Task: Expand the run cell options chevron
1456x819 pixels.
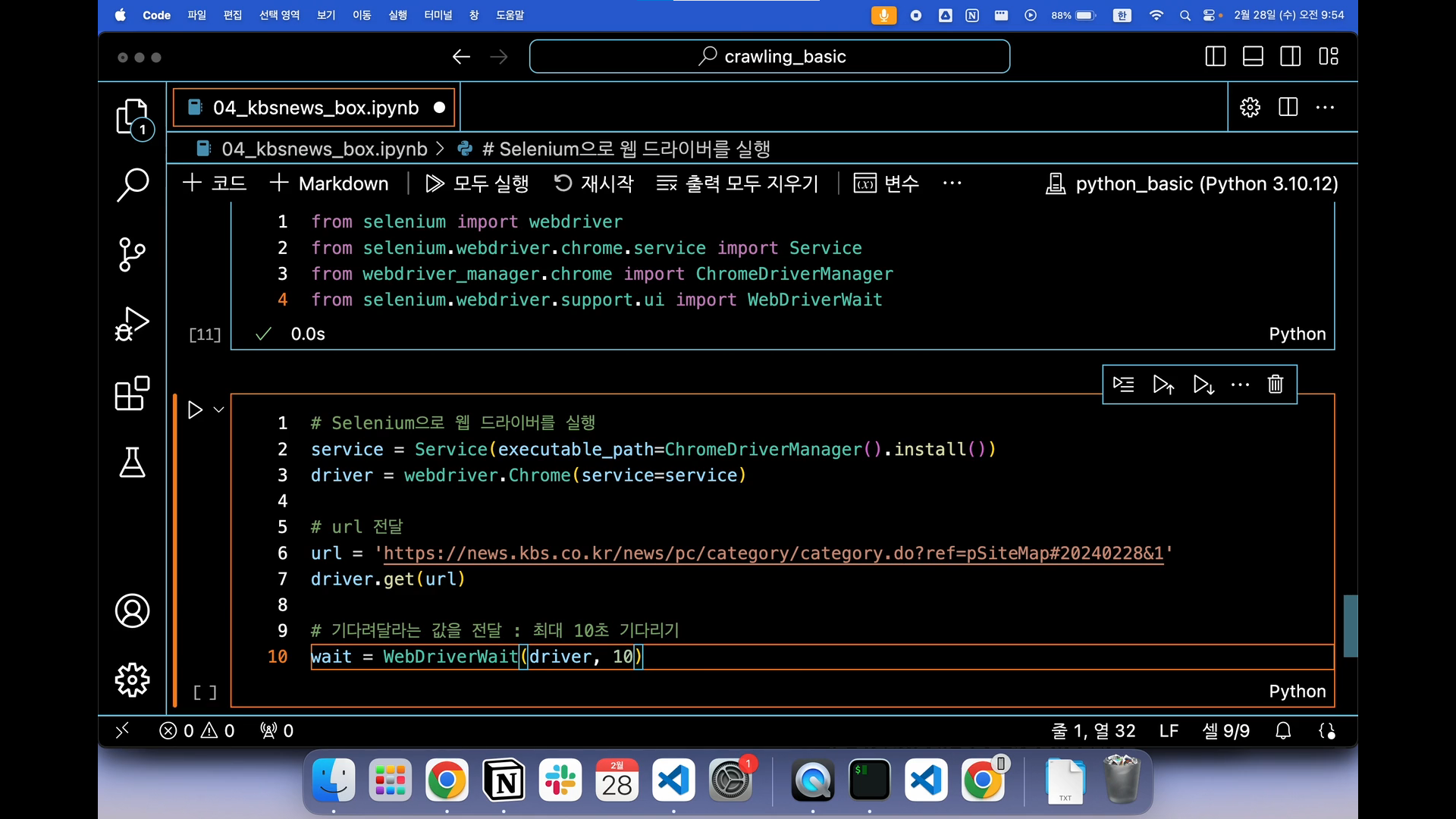Action: pyautogui.click(x=219, y=410)
